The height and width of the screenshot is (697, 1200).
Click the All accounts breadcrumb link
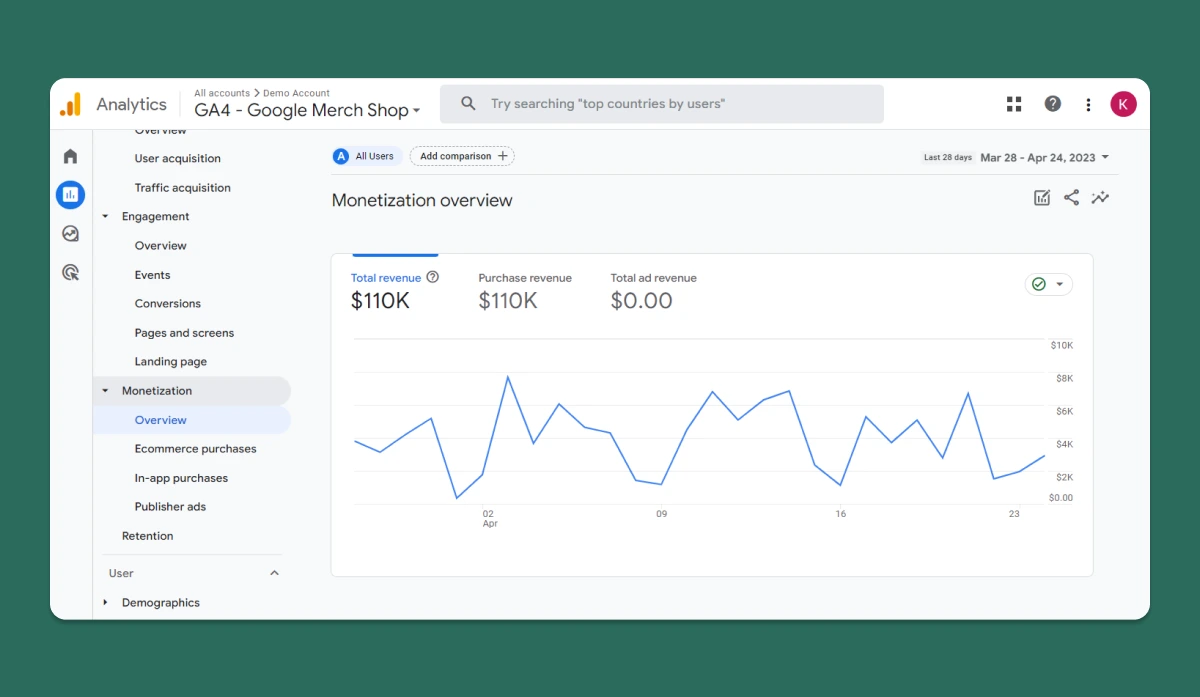pyautogui.click(x=222, y=93)
